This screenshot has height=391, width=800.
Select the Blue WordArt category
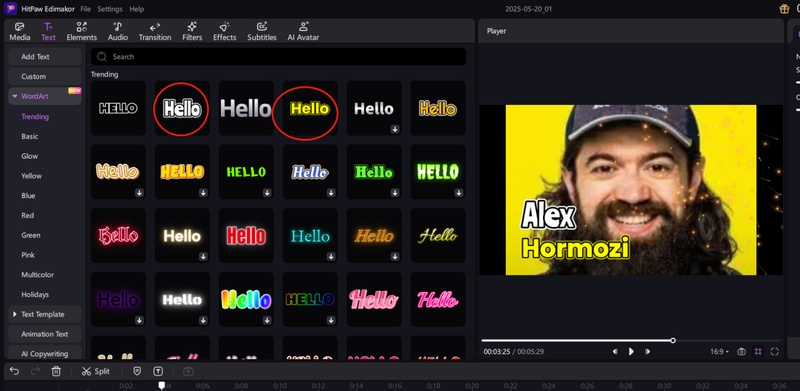[29, 196]
